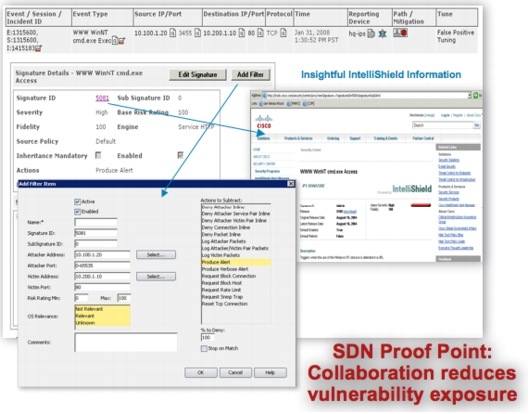Viewport: 529px width, 414px height.
Task: Open the hq-ips raw message document icon
Action: click(371, 33)
